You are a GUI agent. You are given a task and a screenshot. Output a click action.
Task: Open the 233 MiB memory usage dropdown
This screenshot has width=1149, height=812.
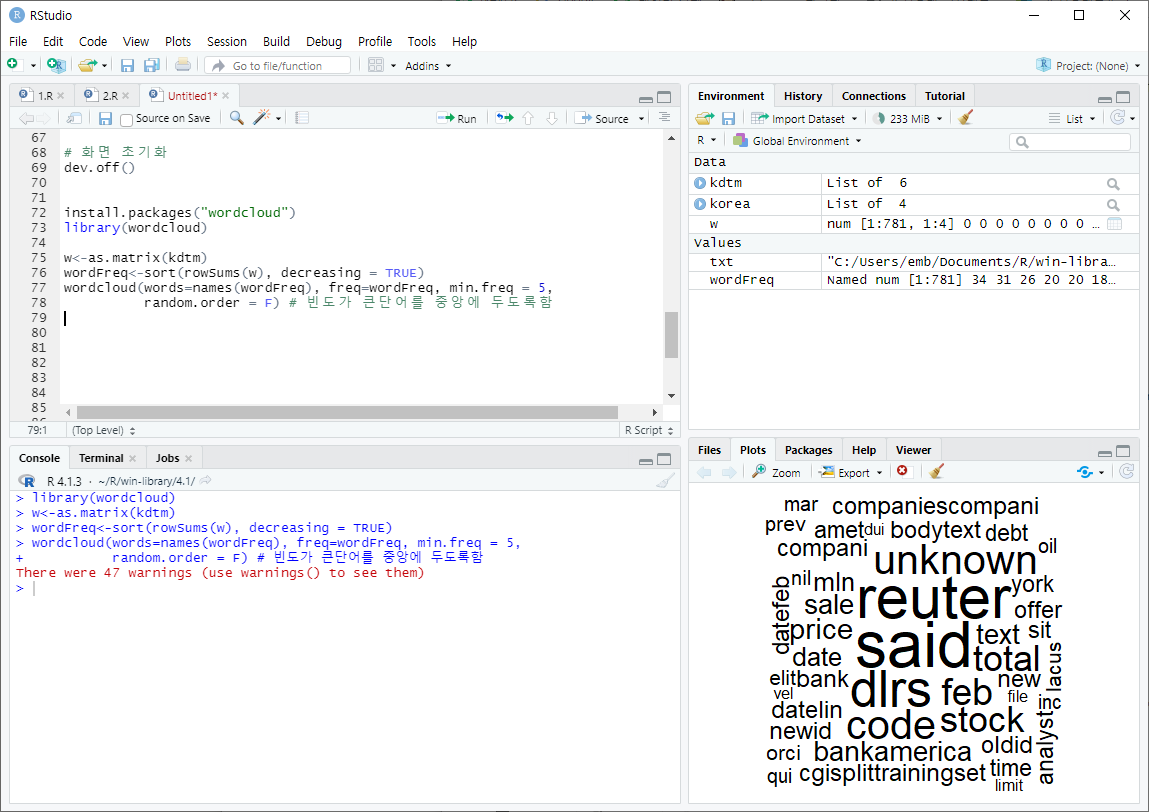908,119
